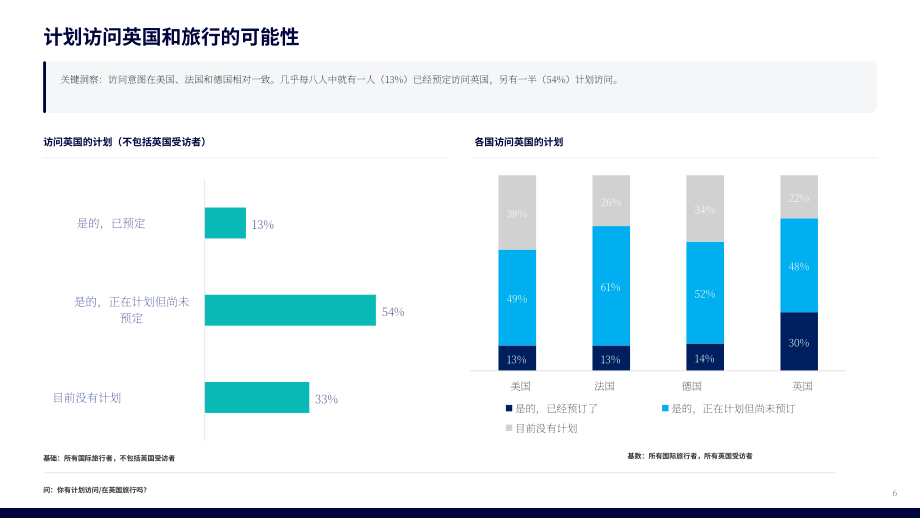Click the dark navy legend swatch 已经预订了
The width and height of the screenshot is (920, 518).
509,408
